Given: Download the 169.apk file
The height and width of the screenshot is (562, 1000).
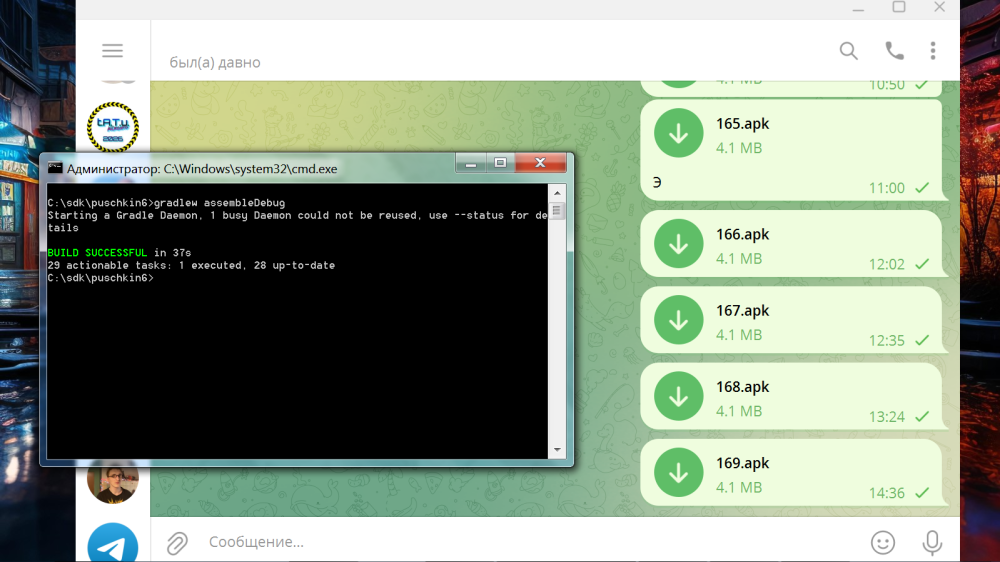Looking at the screenshot, I should (679, 473).
